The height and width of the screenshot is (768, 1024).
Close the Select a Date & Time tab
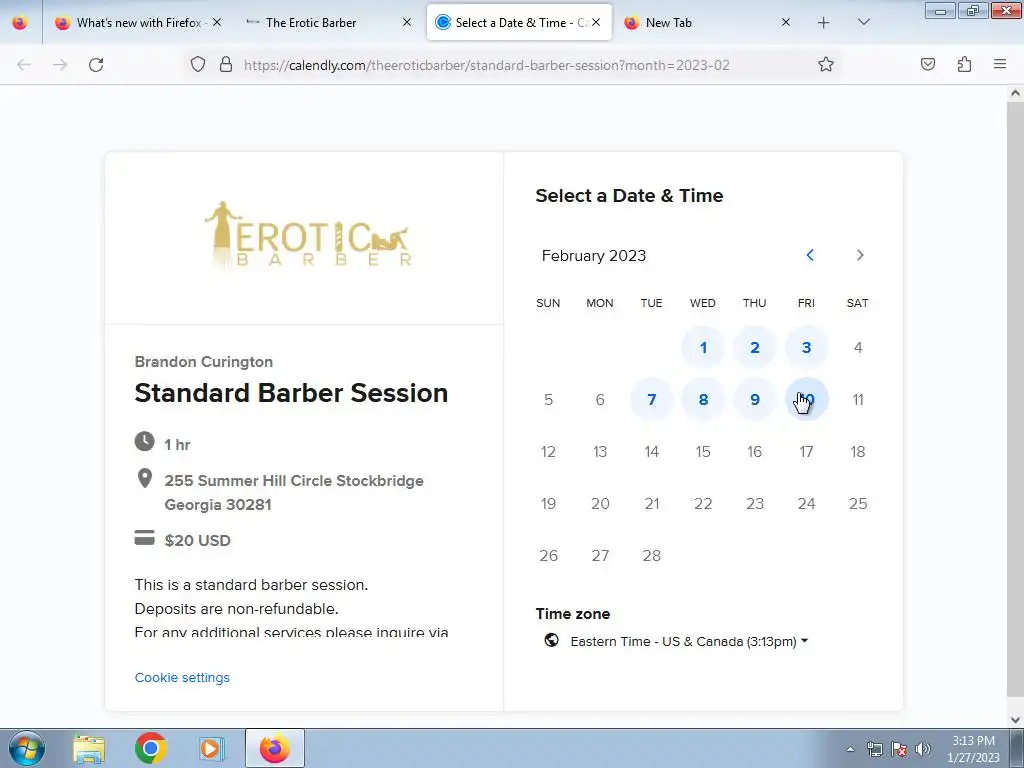pos(596,22)
